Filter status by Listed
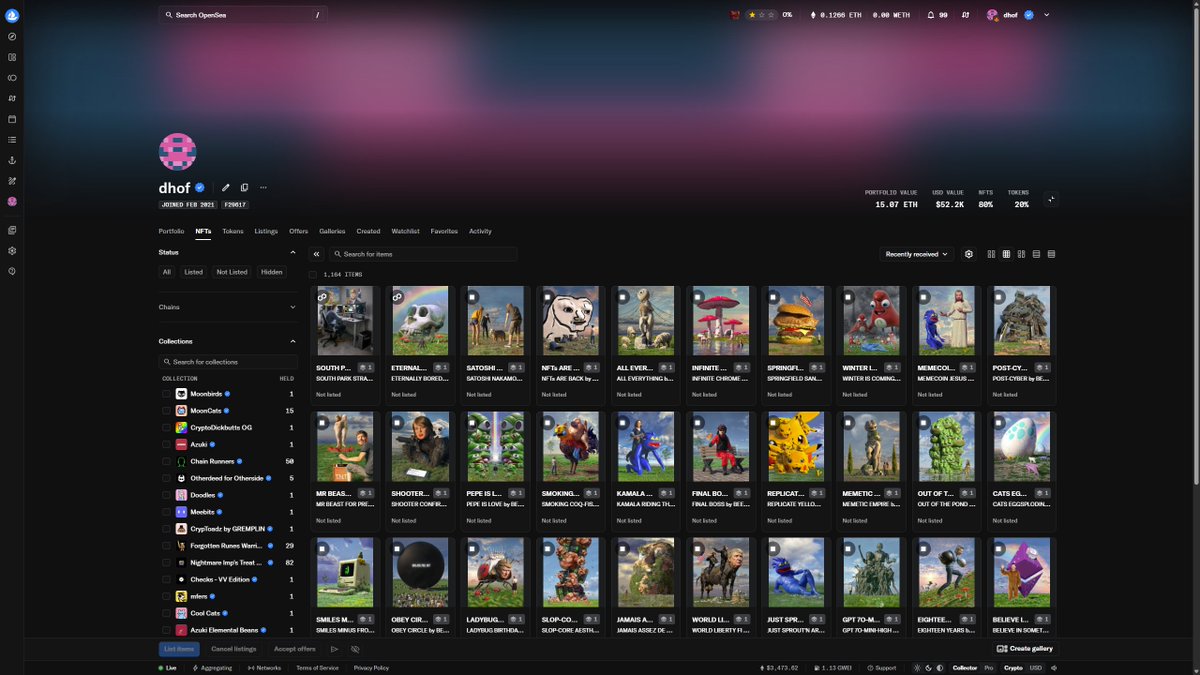This screenshot has width=1200, height=675. tap(193, 272)
